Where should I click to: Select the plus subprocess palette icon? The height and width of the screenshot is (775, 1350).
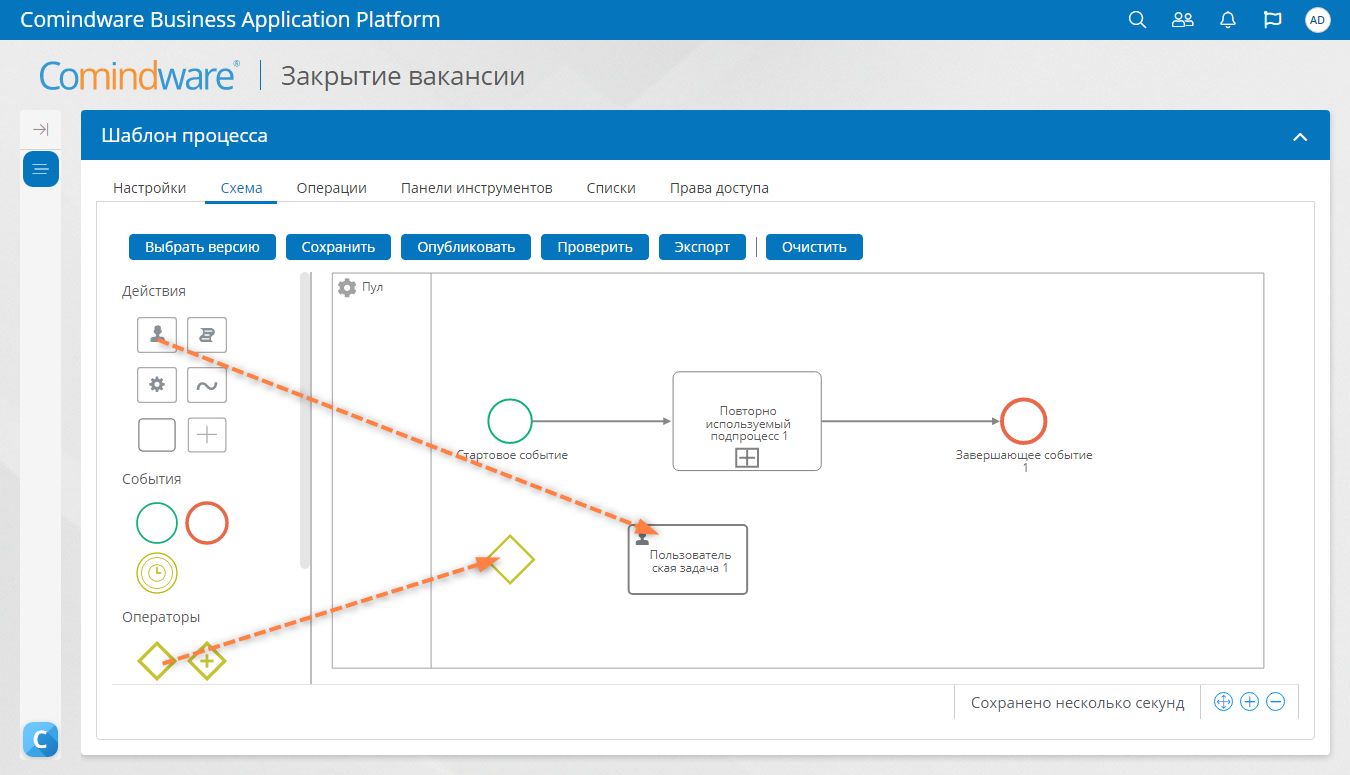tap(207, 435)
